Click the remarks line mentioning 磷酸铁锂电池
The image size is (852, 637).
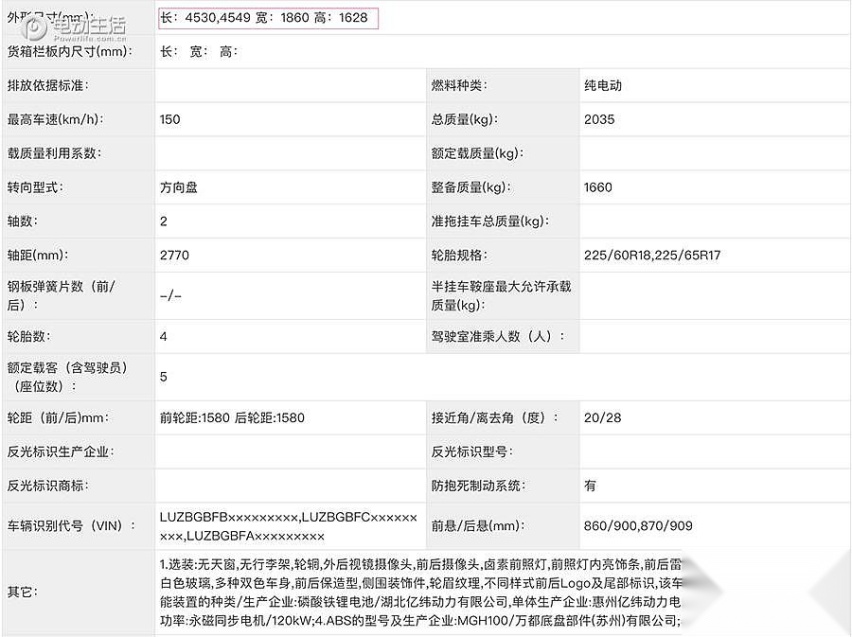420,602
